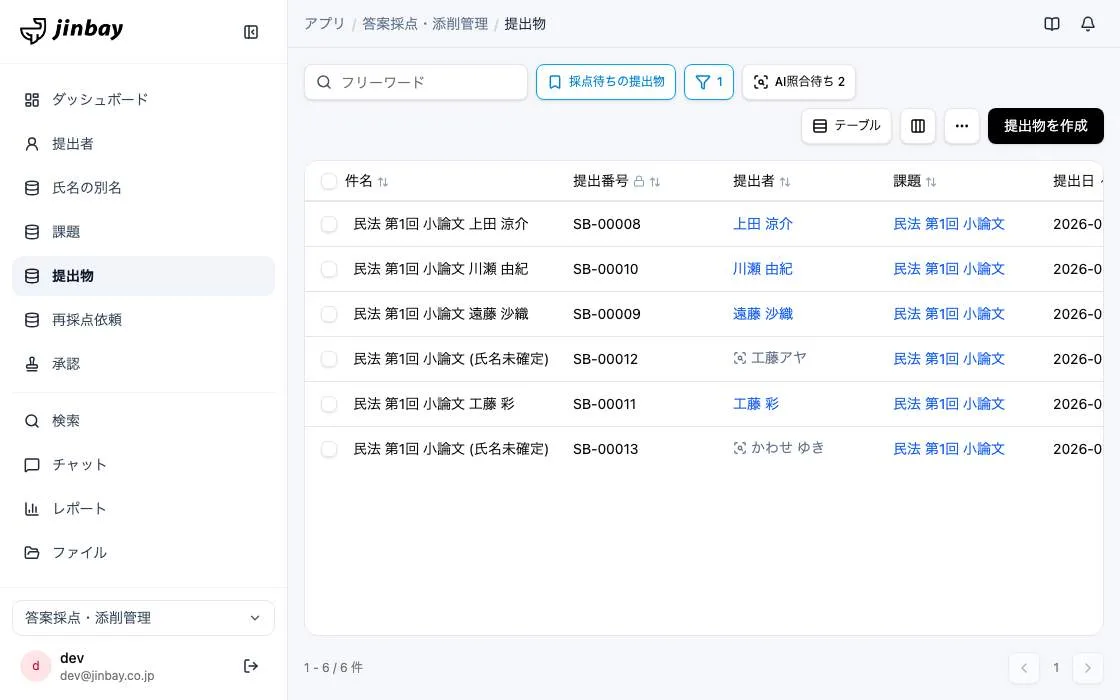Screen dimensions: 1120x700
Task: Open チャット in the sidebar
Action: tap(144, 465)
